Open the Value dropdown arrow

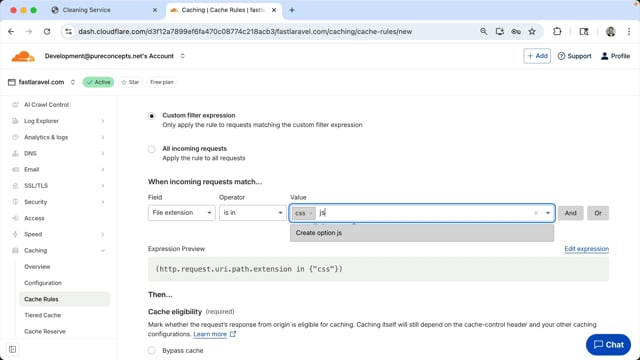[x=548, y=213]
